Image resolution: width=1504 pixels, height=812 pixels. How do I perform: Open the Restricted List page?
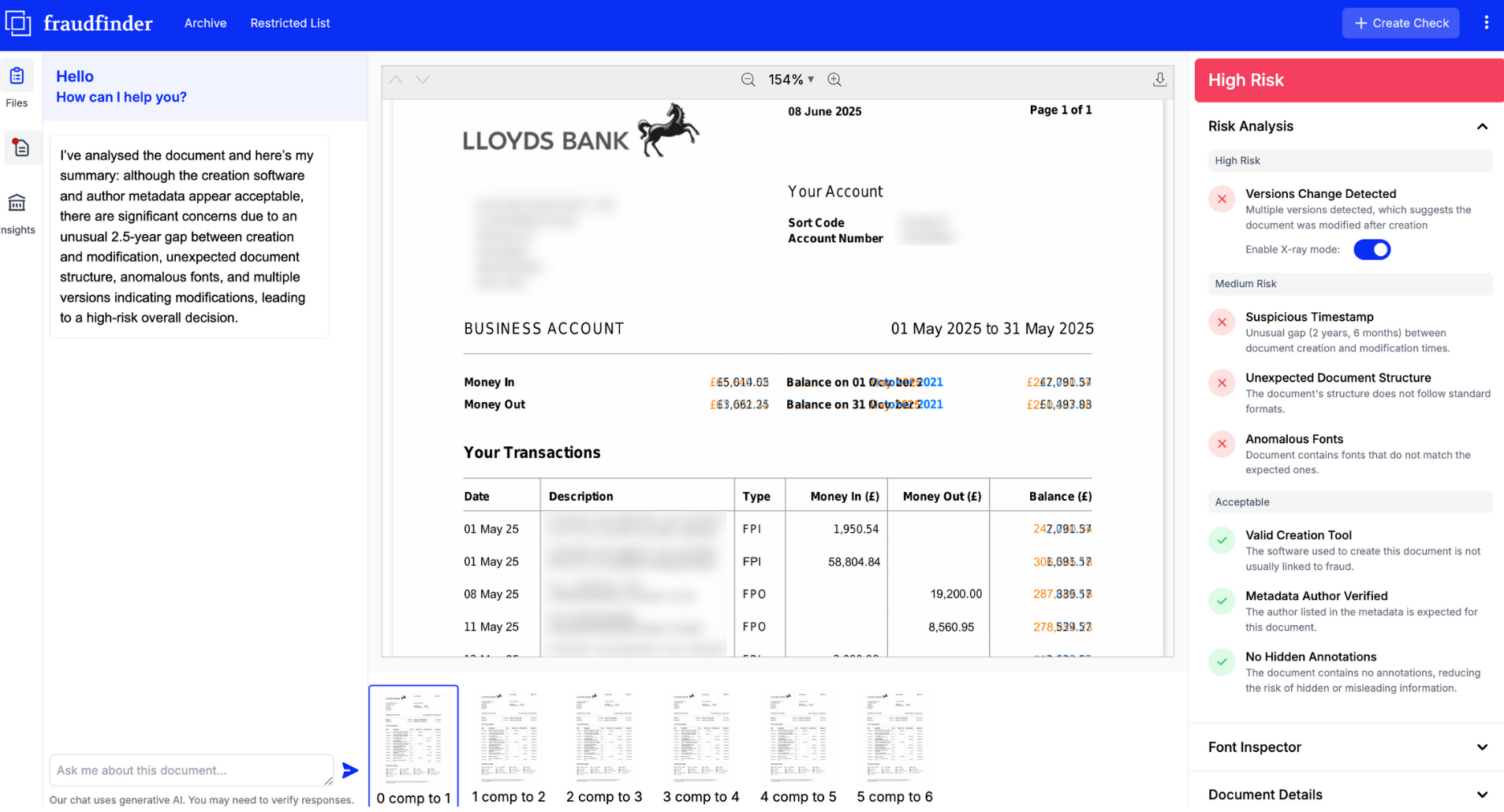click(x=290, y=23)
